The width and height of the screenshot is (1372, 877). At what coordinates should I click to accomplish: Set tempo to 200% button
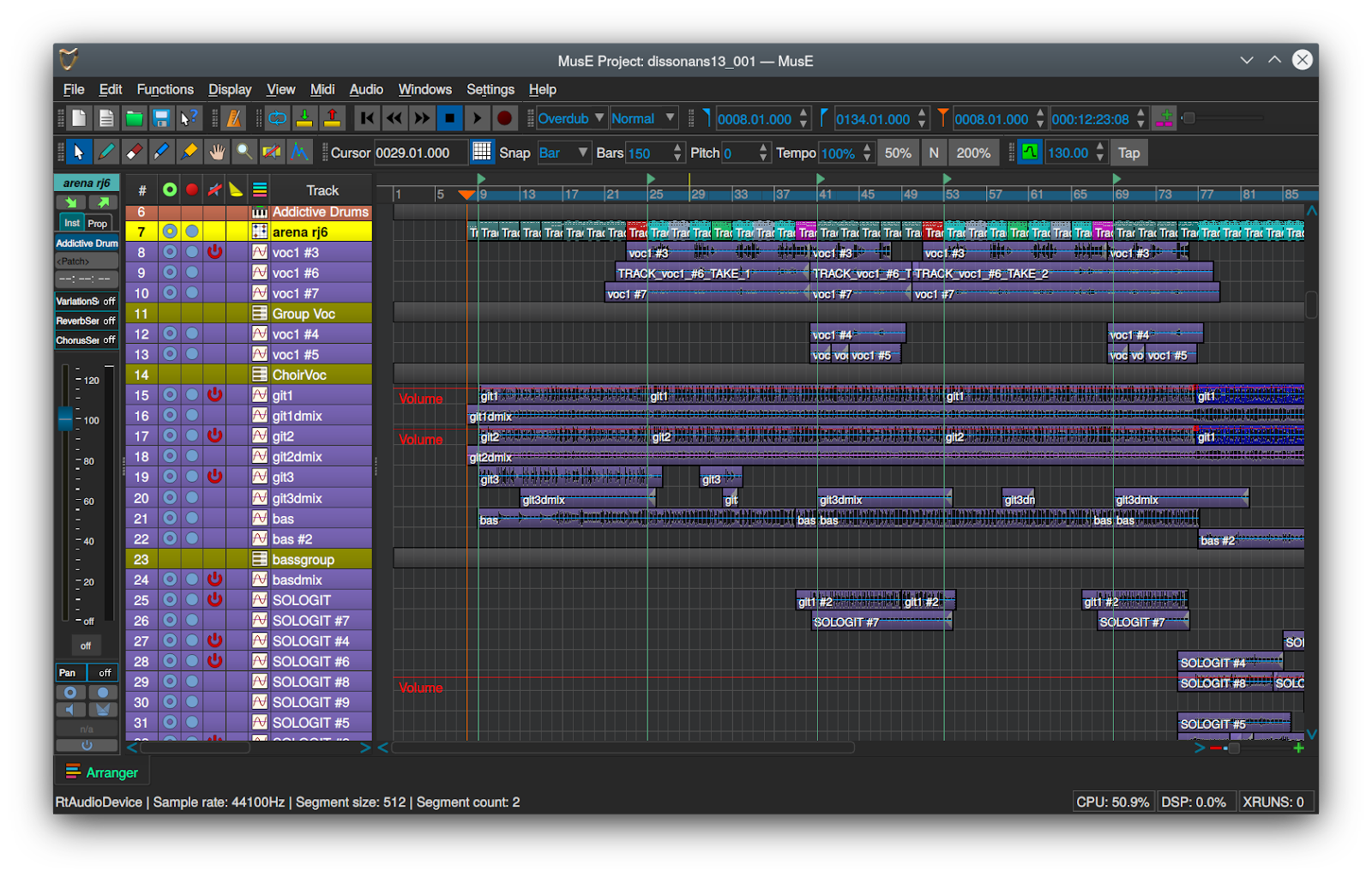point(973,153)
